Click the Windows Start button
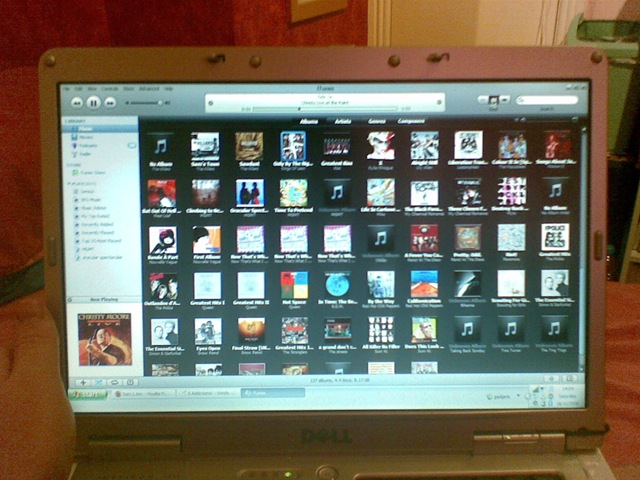The width and height of the screenshot is (640, 480). [89, 394]
